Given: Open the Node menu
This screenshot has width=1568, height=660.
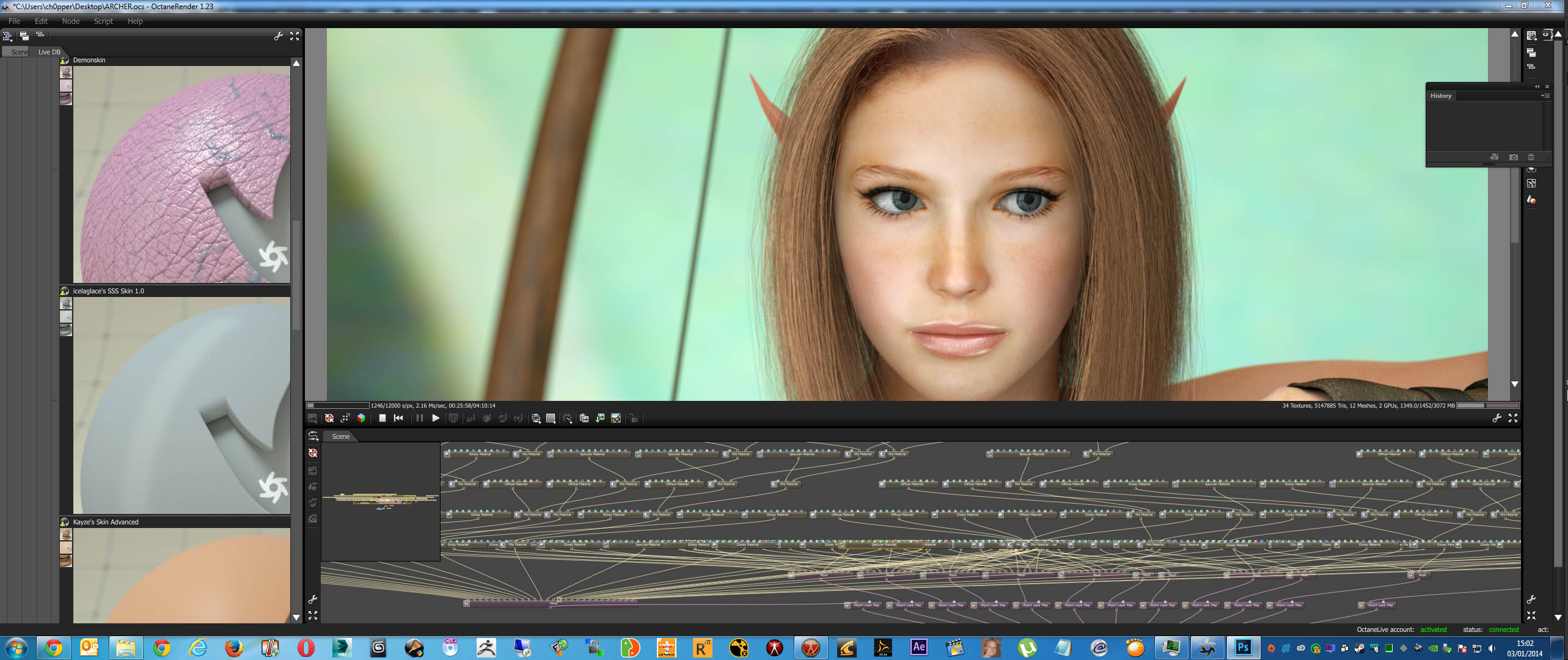Looking at the screenshot, I should point(70,21).
